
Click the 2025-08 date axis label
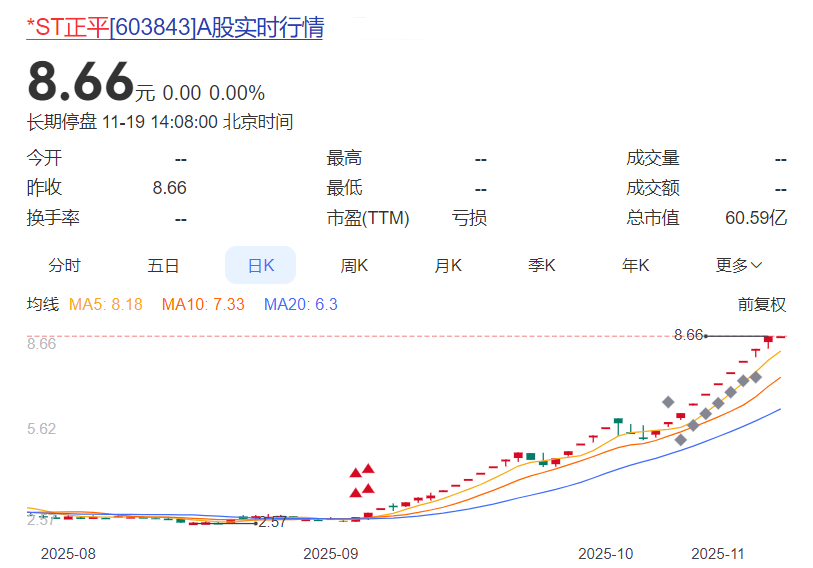68,554
